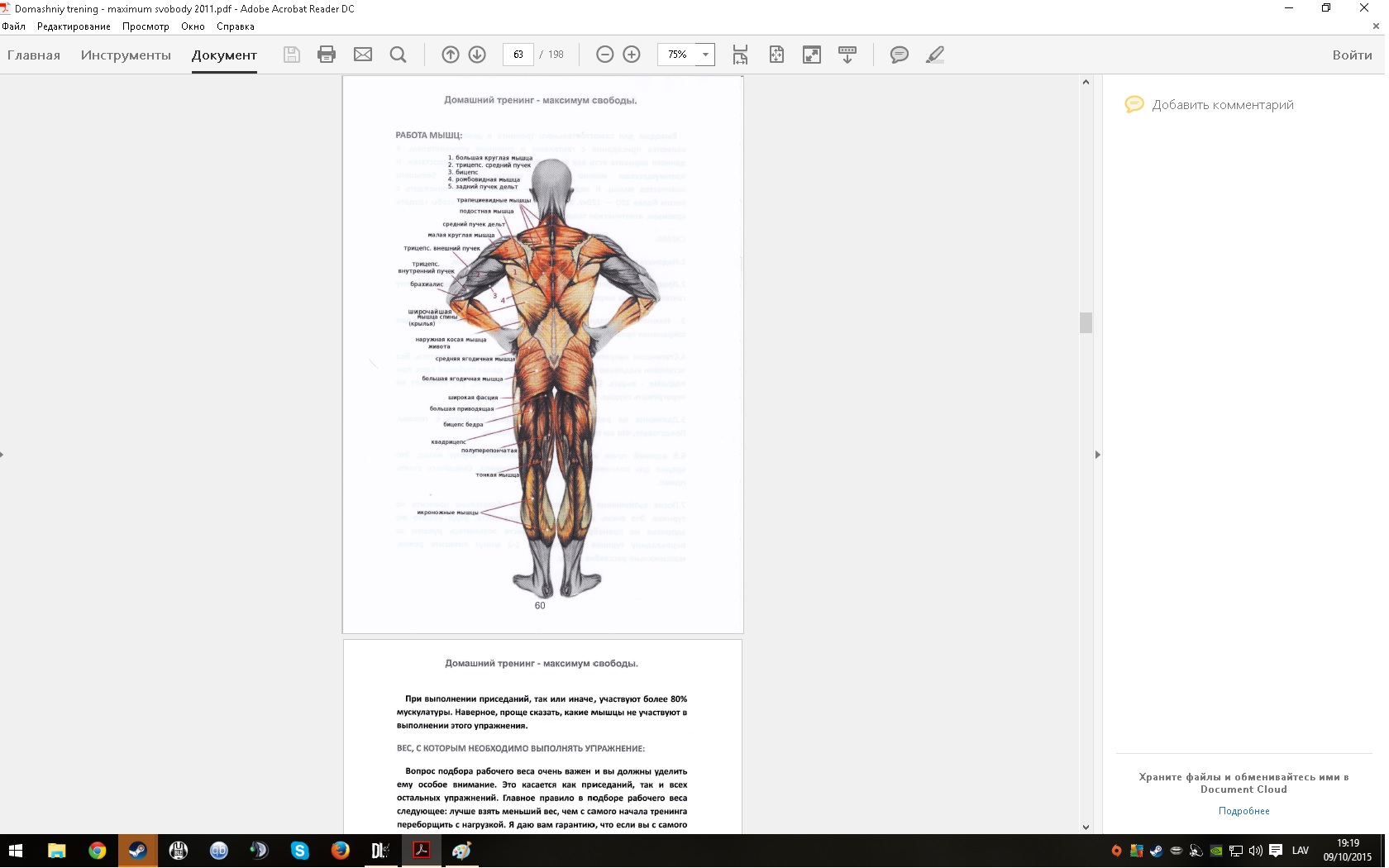
Task: Click the network icon in system tray
Action: (x=1236, y=851)
